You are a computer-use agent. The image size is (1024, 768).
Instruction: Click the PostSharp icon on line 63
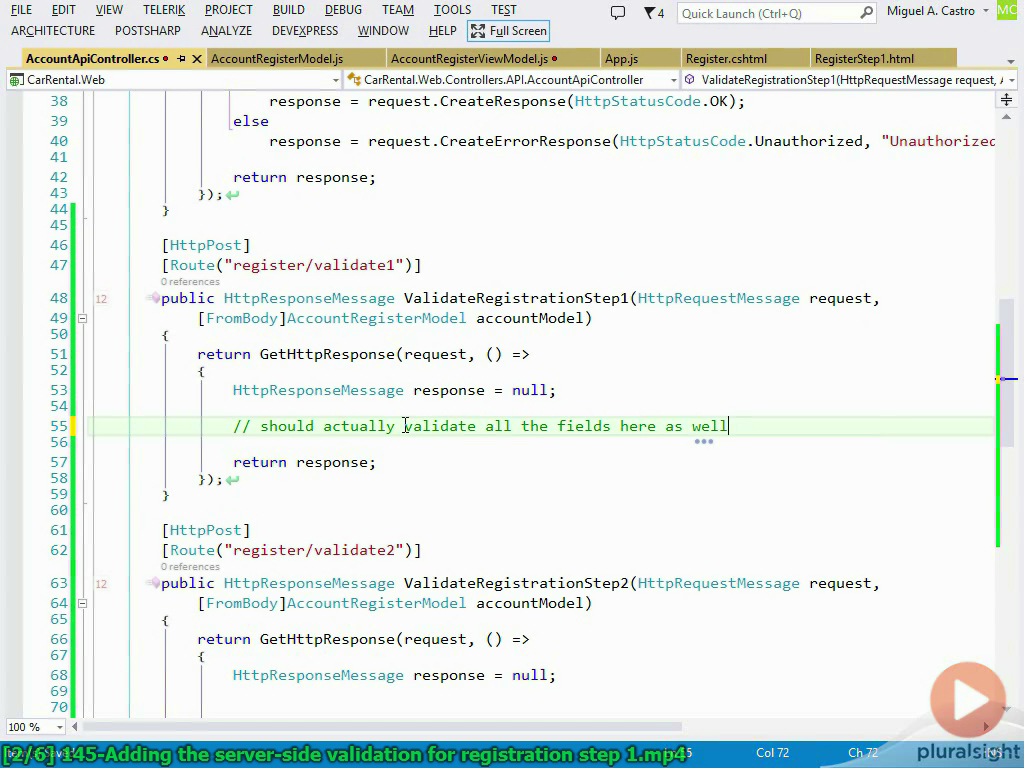[x=155, y=583]
